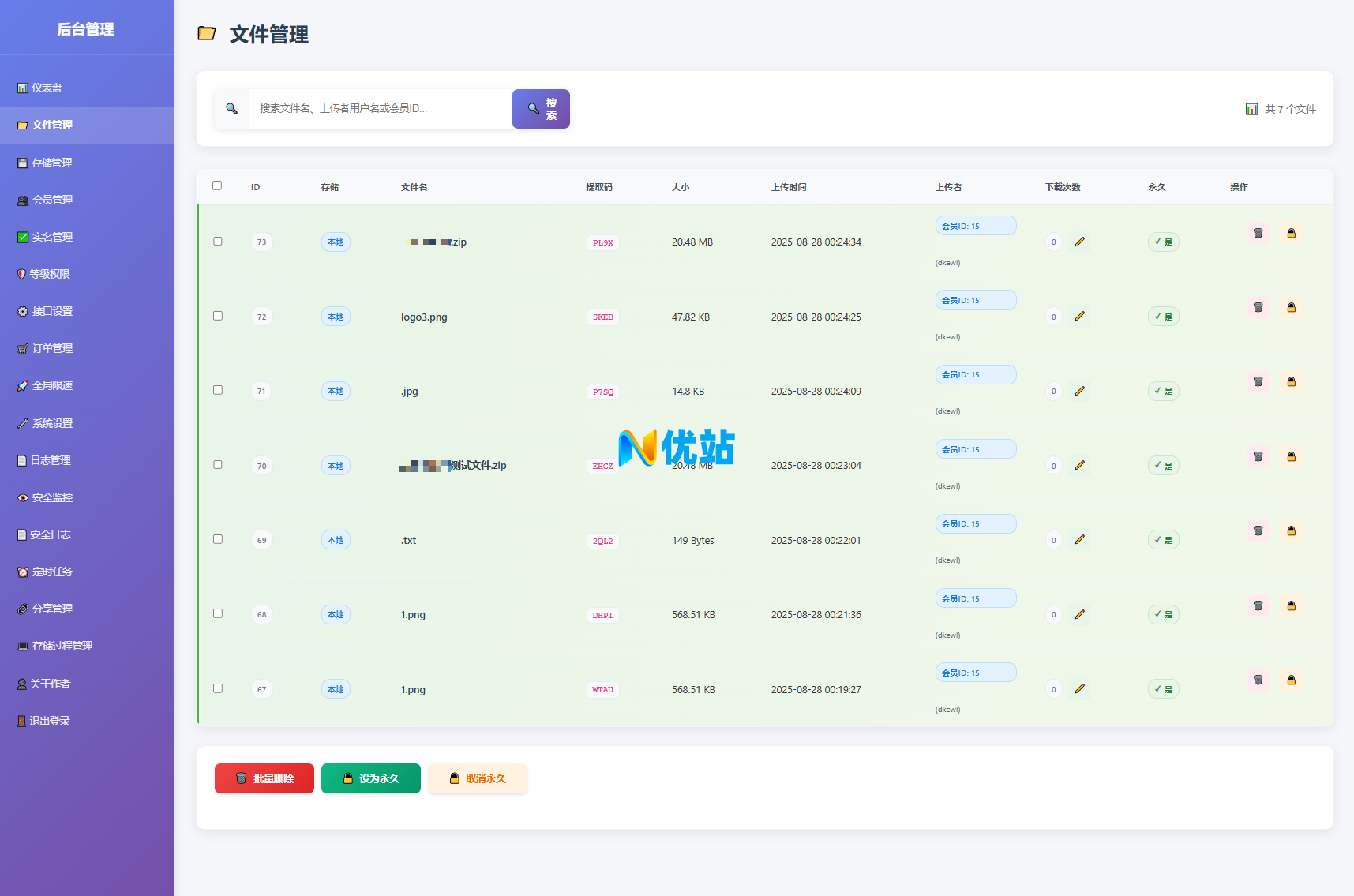Focus the file search input field
Viewport: 1354px width, 896px height.
(381, 109)
